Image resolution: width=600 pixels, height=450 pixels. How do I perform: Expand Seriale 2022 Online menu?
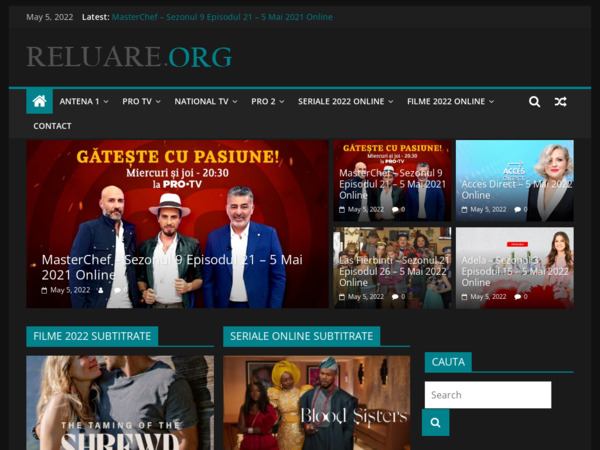pos(346,101)
